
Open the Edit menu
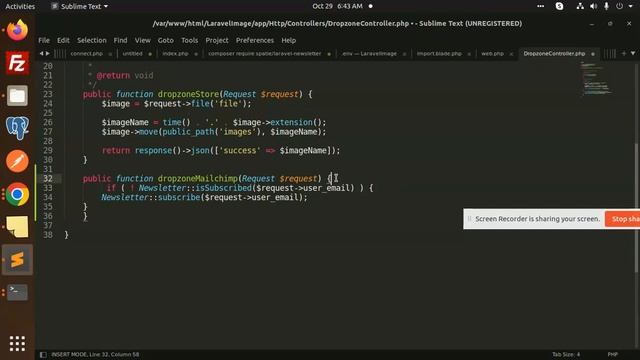pos(63,40)
